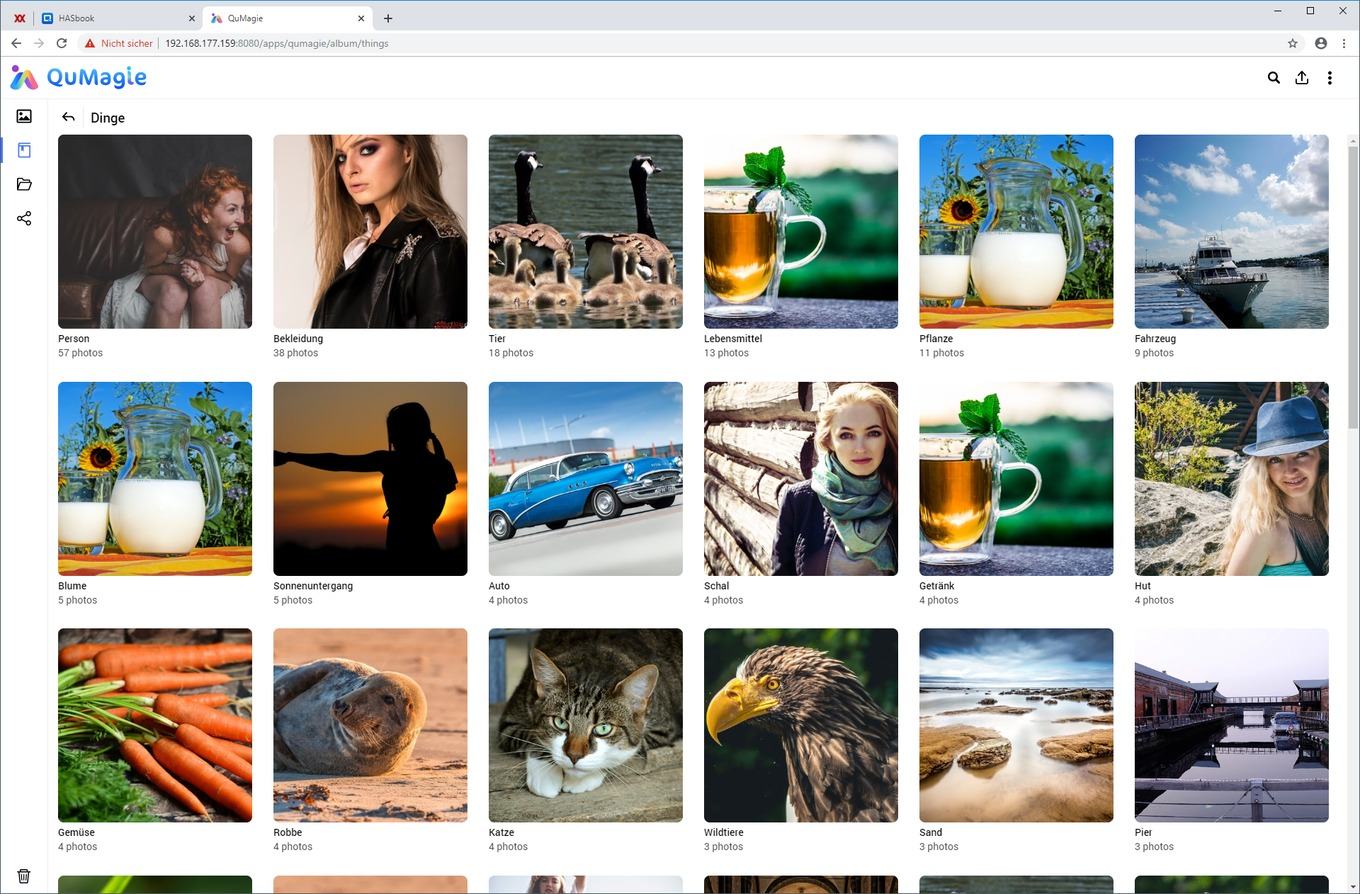Select the Albums sidebar icon
This screenshot has width=1360, height=894.
point(24,151)
